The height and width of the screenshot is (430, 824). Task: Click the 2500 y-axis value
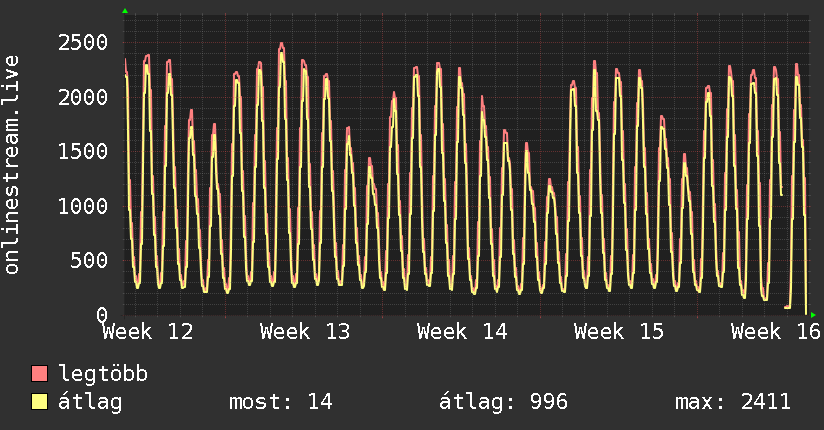pos(83,43)
